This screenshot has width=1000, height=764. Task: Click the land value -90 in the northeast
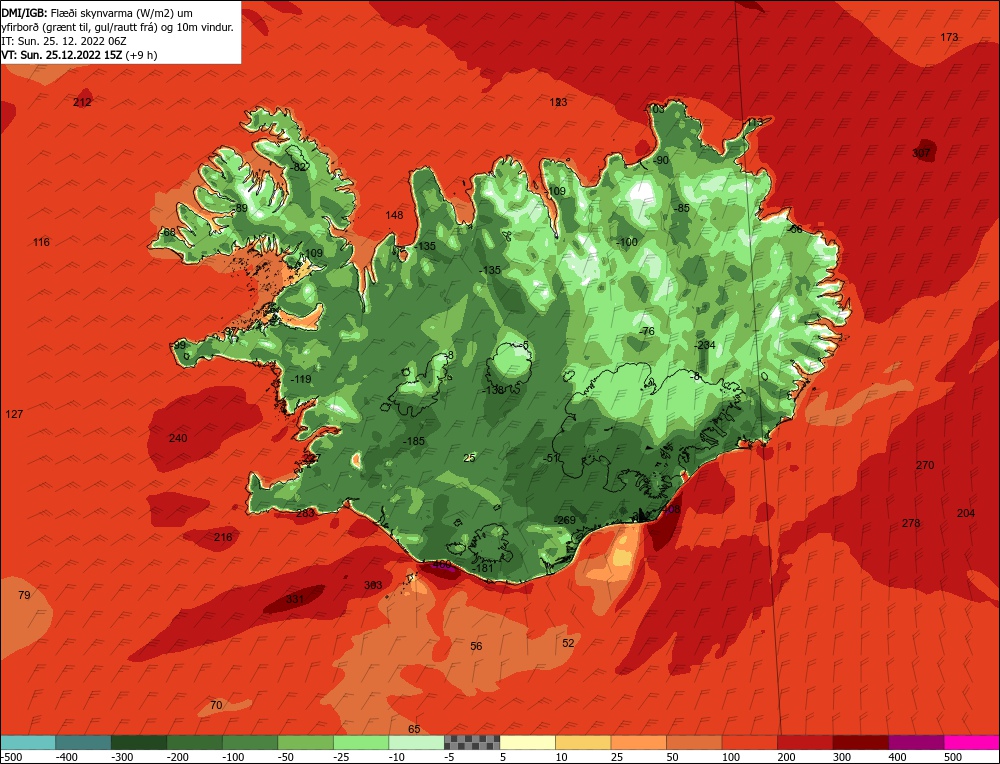point(661,159)
